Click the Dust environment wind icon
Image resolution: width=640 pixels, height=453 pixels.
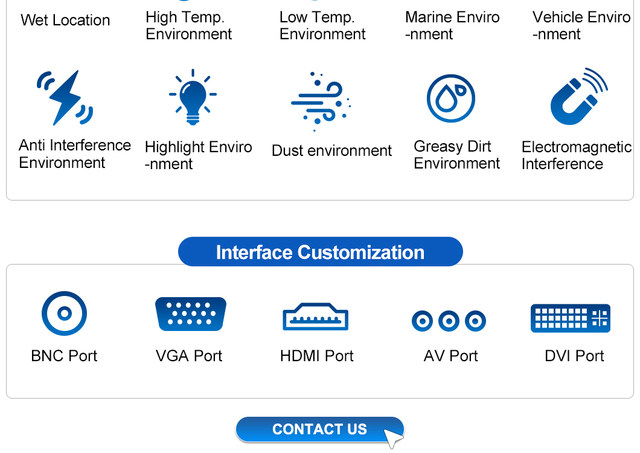(x=321, y=101)
